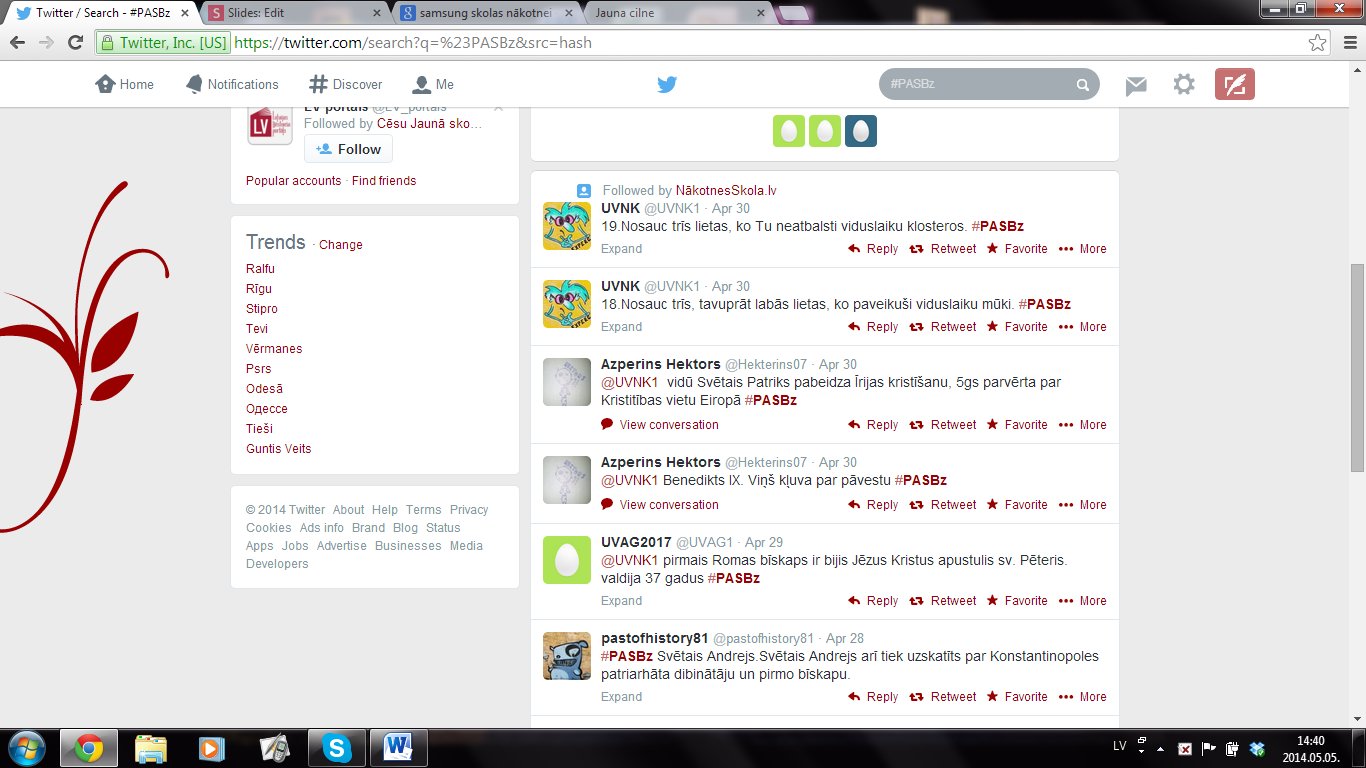
Task: Retweet UVNK tweet 19
Action: (x=943, y=249)
